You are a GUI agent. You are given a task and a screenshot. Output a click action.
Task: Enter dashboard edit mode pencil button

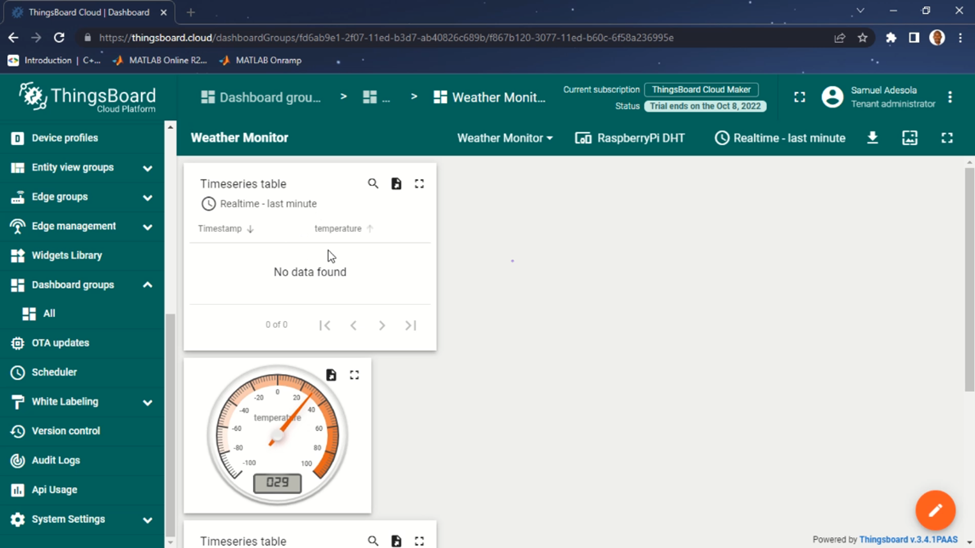[x=935, y=511]
